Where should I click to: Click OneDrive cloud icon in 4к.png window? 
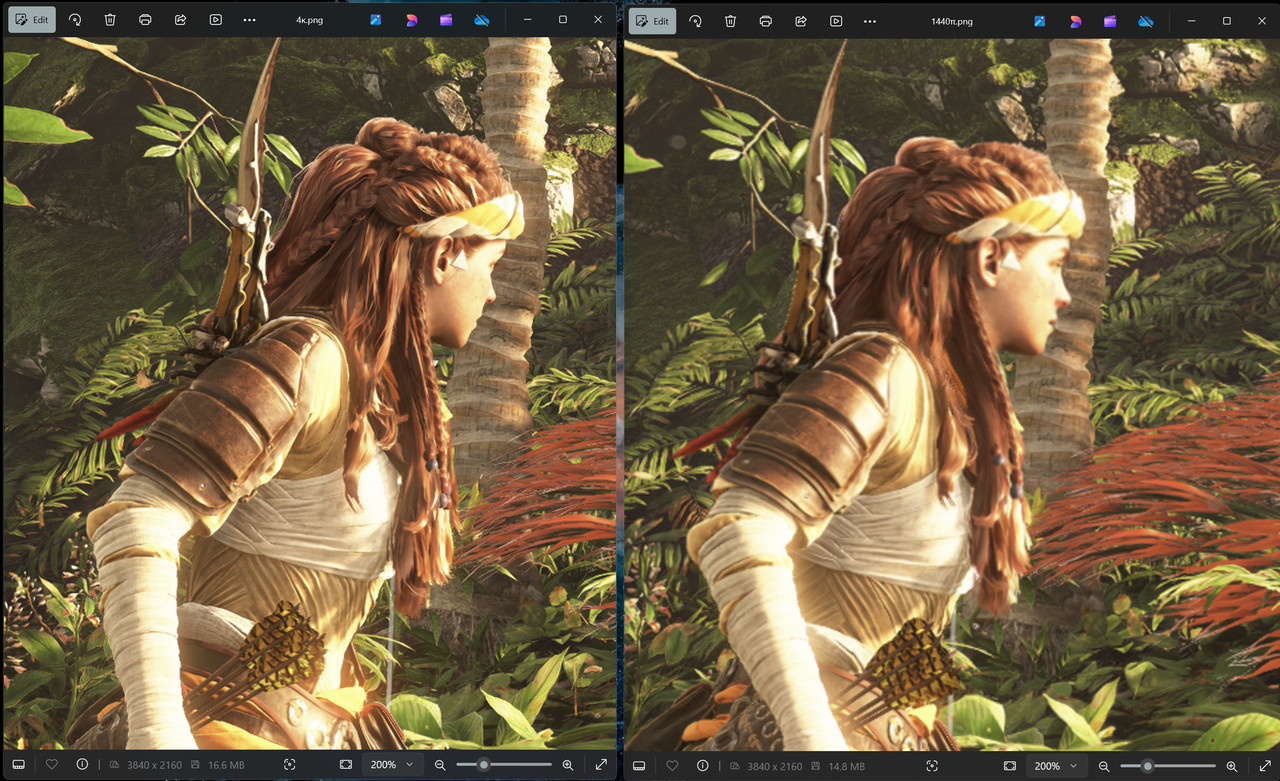(x=481, y=20)
